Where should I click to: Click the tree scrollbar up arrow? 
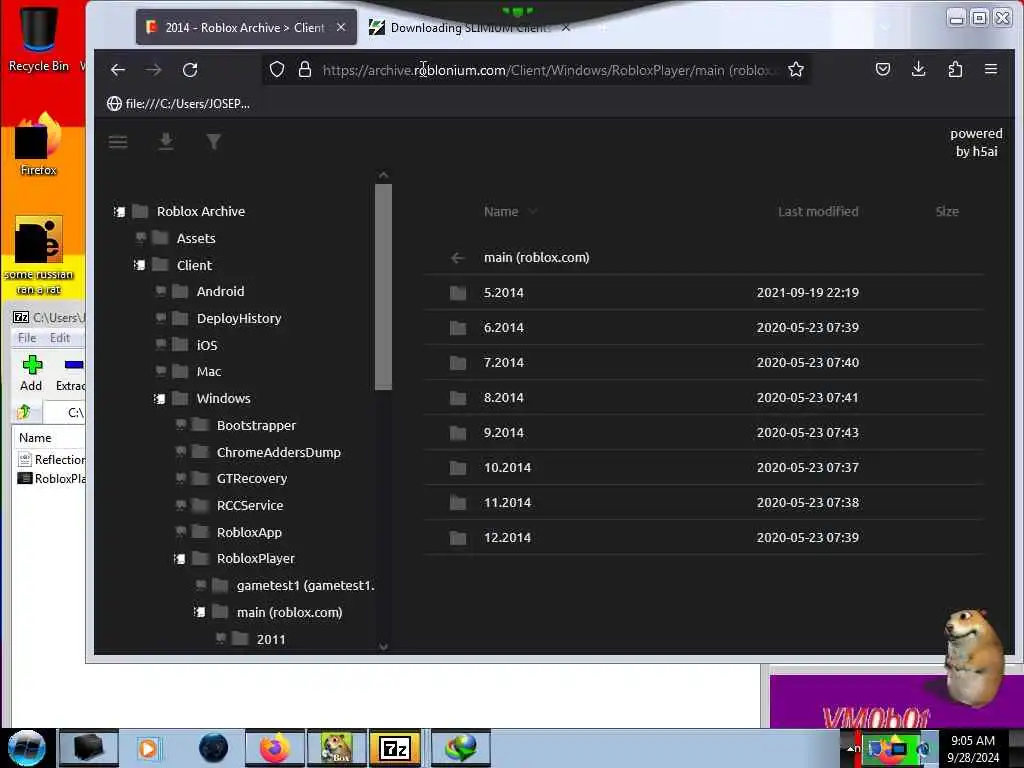(x=383, y=175)
